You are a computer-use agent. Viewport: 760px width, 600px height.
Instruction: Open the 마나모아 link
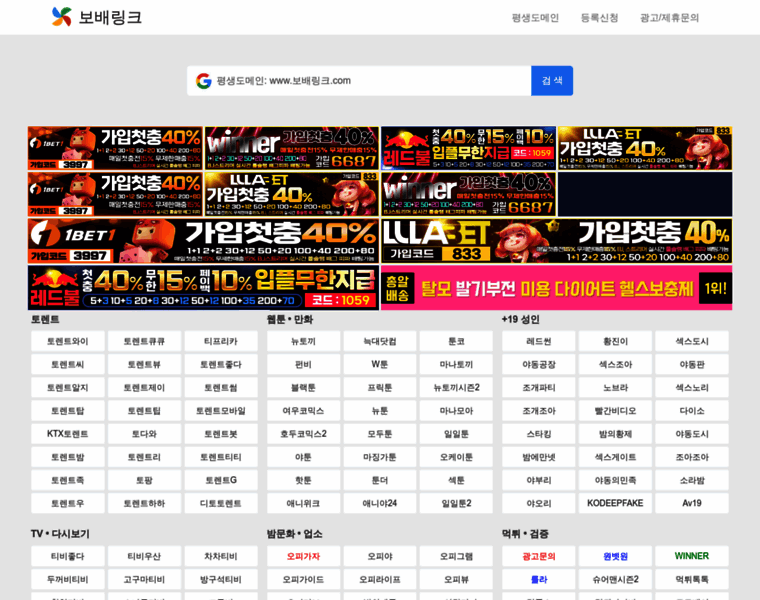[x=456, y=411]
